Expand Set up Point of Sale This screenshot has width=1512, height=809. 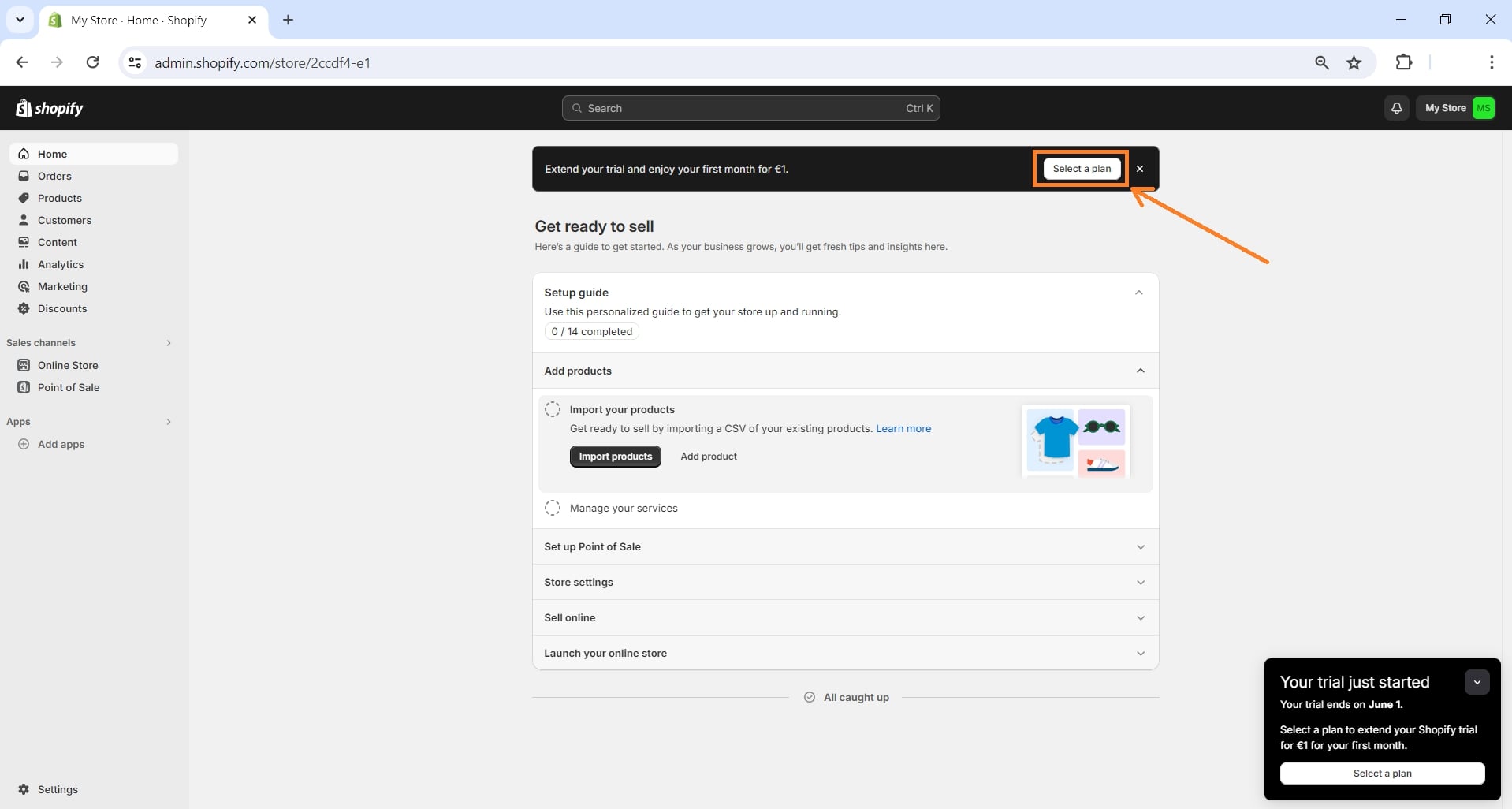[846, 546]
